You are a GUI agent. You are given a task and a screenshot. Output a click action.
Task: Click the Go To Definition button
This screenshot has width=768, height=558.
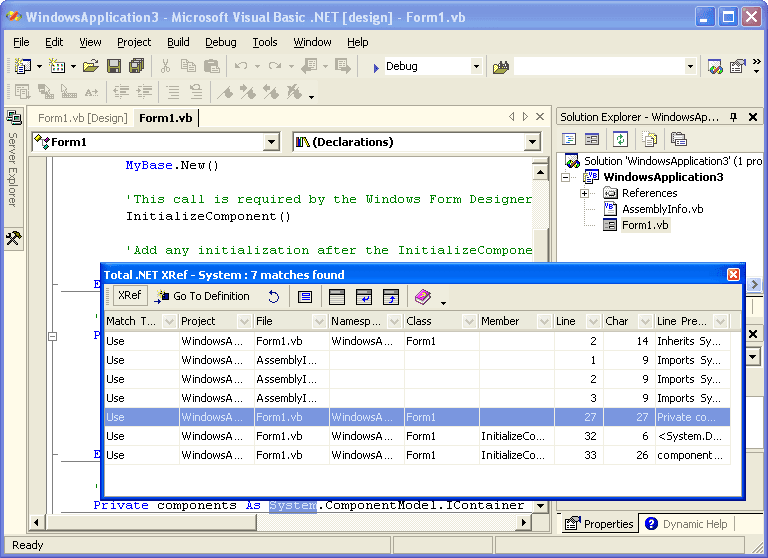pyautogui.click(x=202, y=296)
